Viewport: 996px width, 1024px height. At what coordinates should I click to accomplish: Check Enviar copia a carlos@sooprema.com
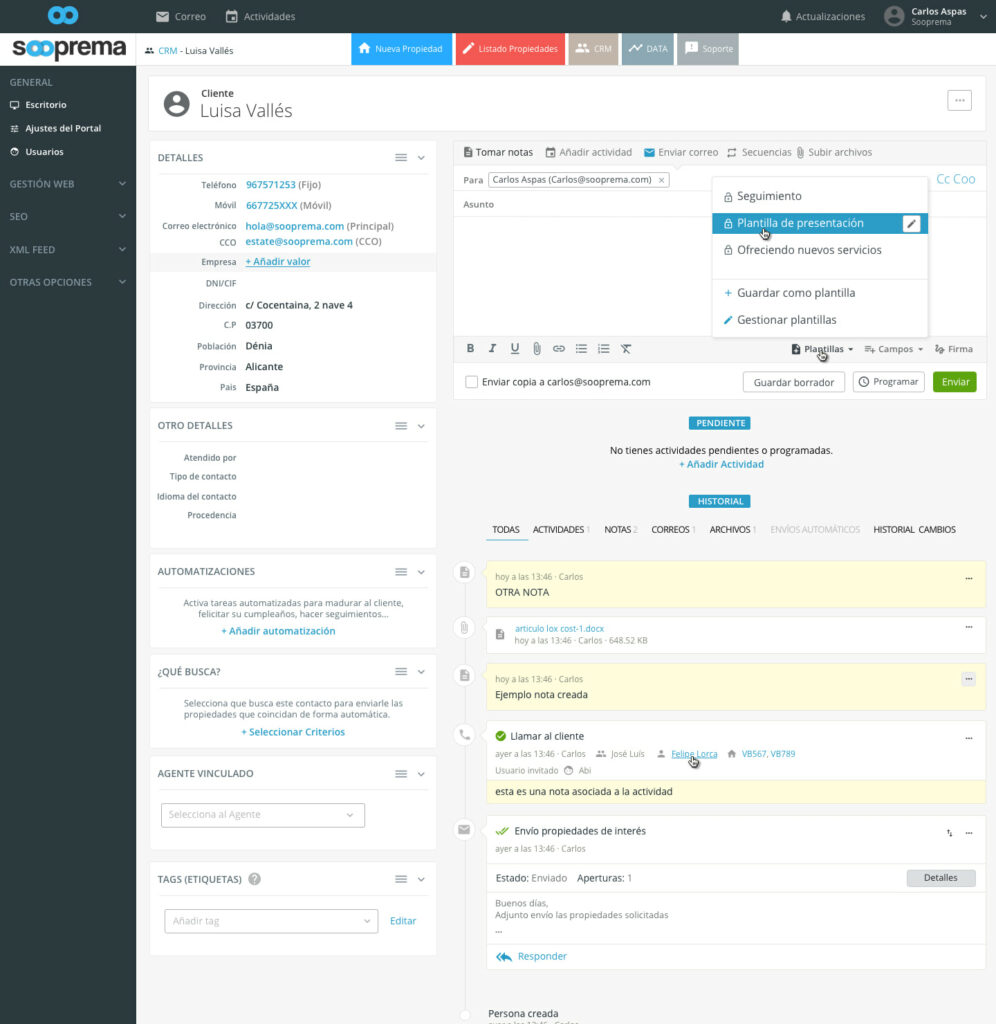pyautogui.click(x=471, y=382)
